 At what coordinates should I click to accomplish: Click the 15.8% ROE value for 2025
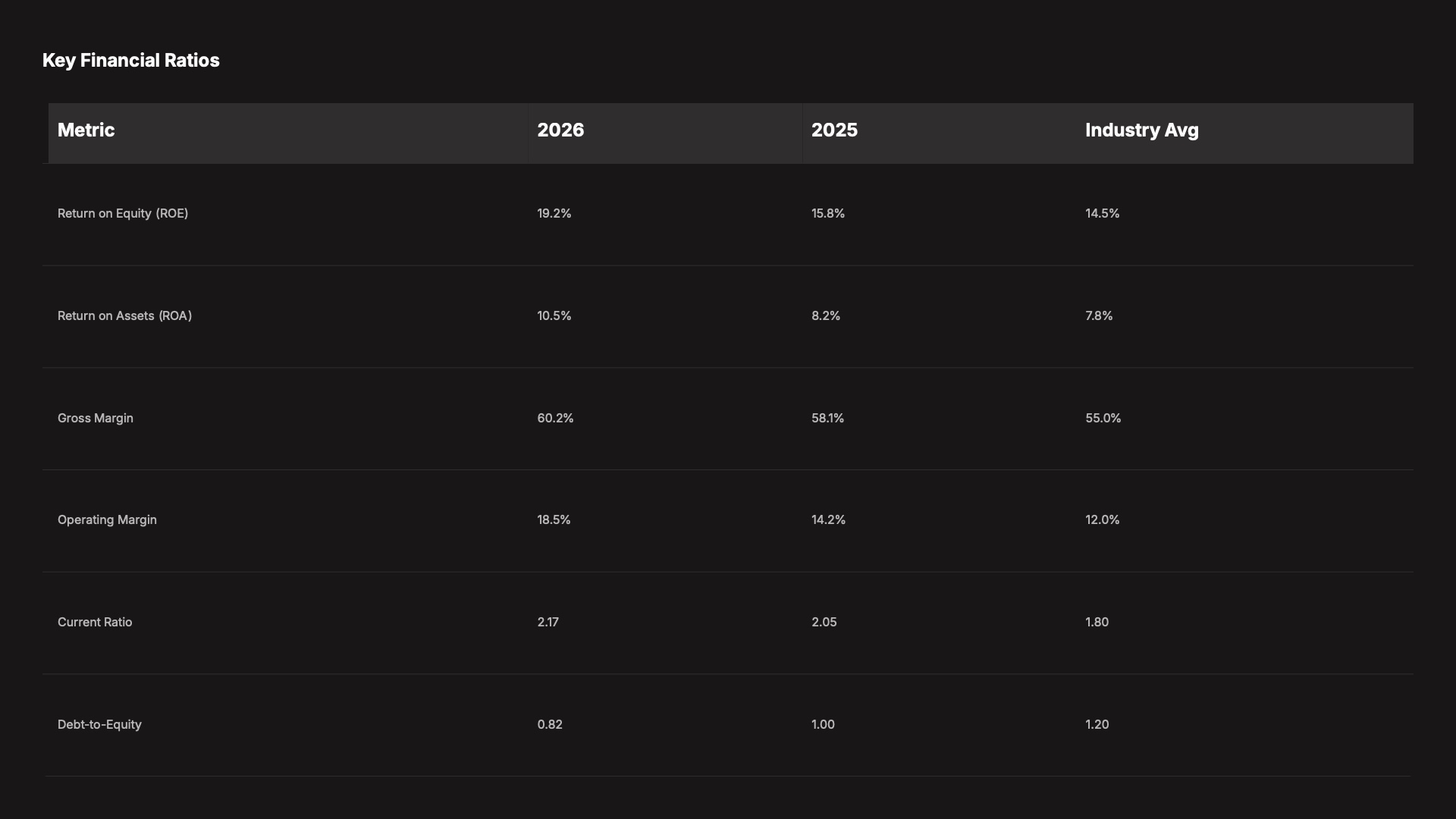pyautogui.click(x=828, y=214)
